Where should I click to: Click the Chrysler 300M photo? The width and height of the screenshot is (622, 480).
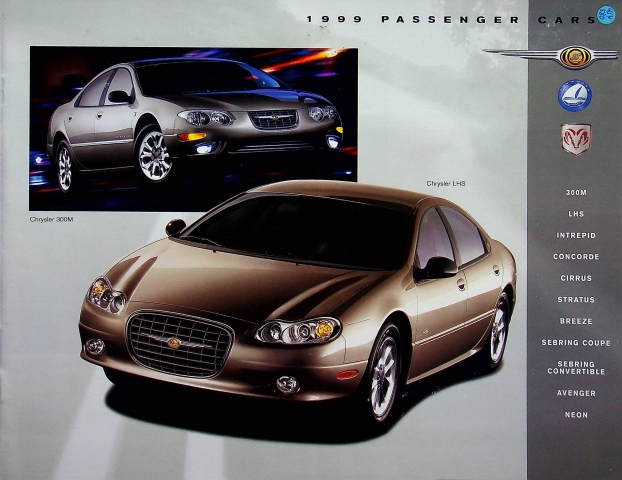click(193, 129)
